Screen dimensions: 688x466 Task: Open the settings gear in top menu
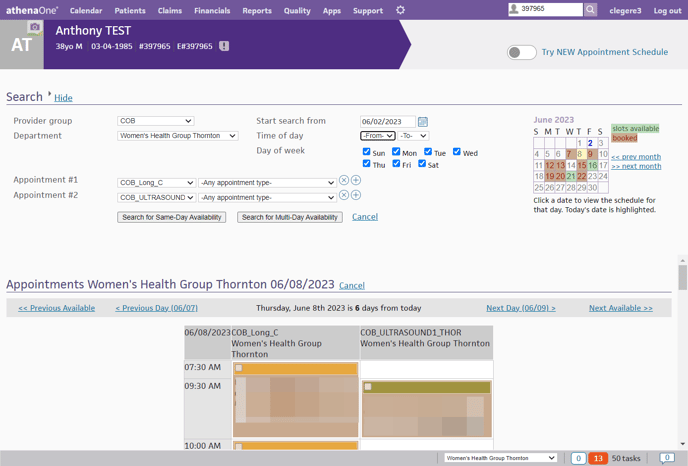click(400, 10)
